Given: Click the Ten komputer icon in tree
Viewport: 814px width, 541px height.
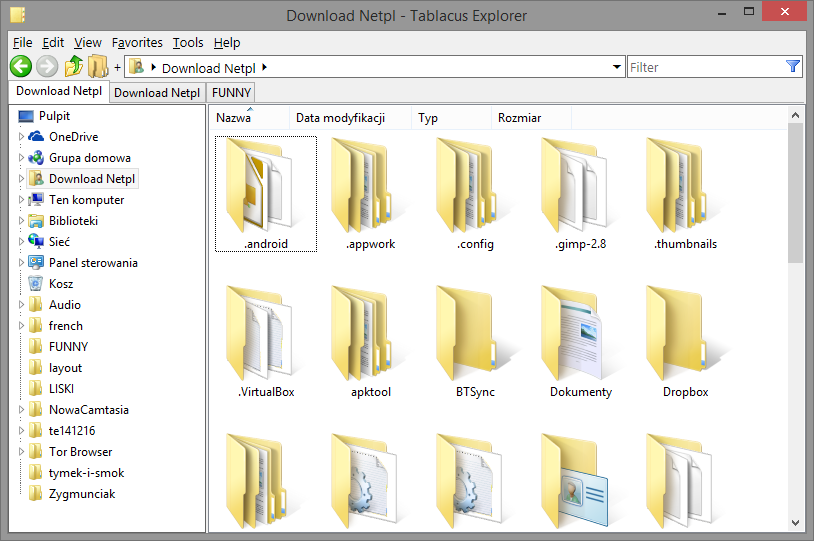Looking at the screenshot, I should coord(36,199).
